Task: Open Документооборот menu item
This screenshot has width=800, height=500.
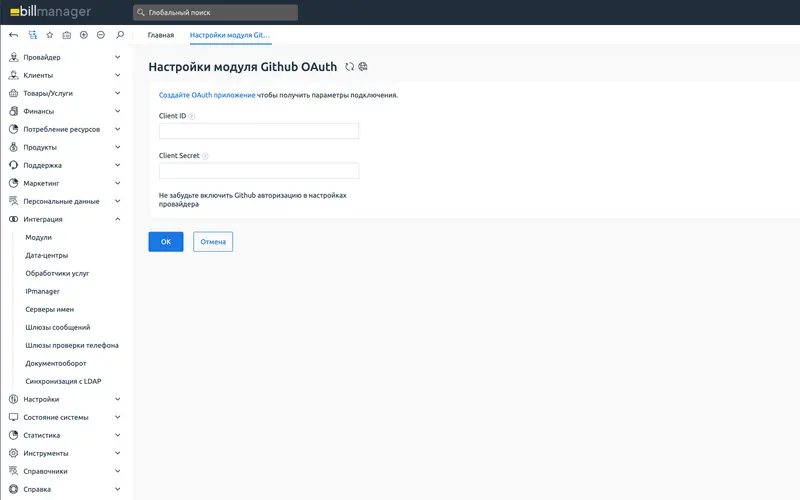Action: pyautogui.click(x=56, y=363)
